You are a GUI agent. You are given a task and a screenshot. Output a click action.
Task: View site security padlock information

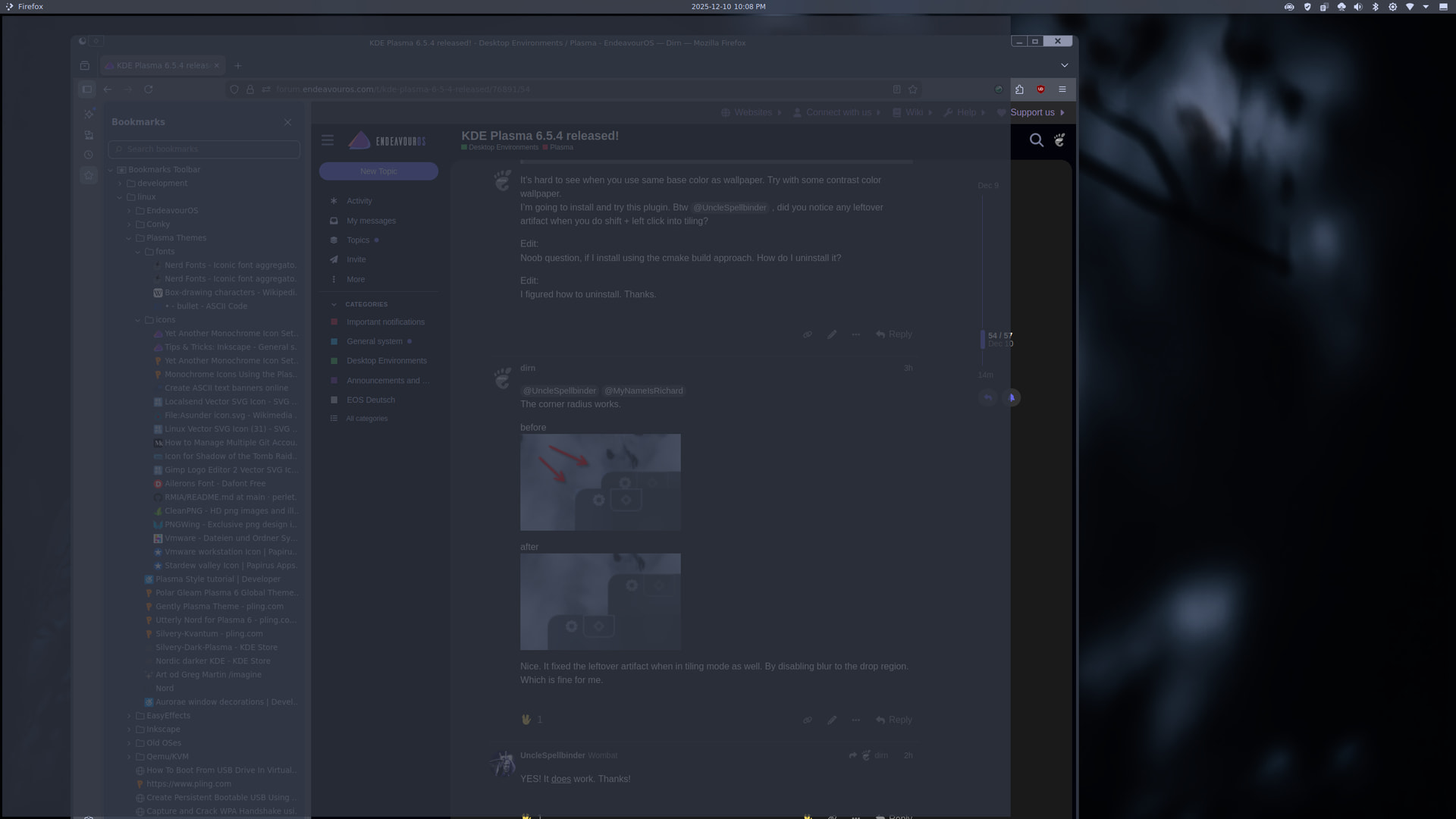(250, 89)
